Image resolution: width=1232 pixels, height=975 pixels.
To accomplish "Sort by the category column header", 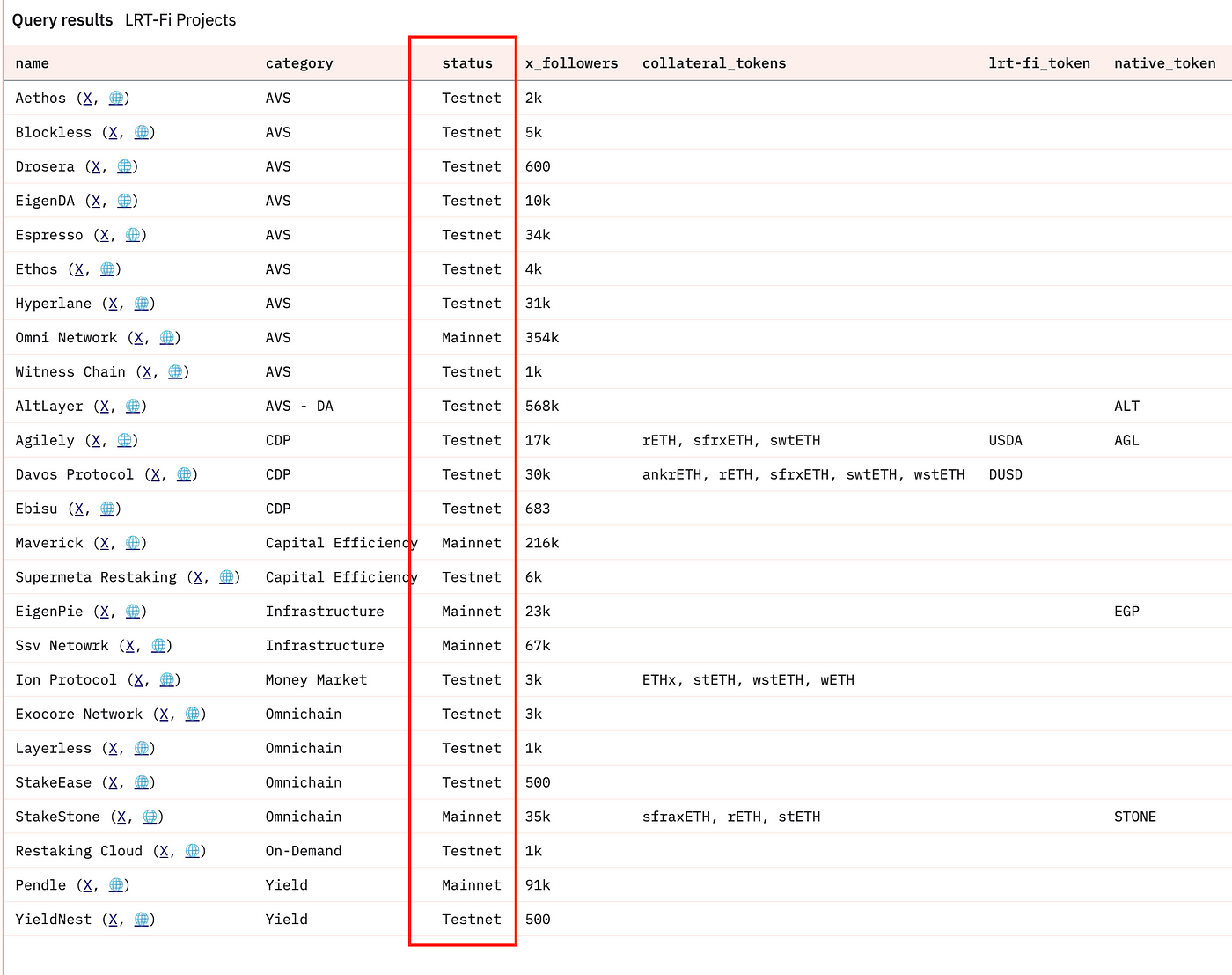I will pos(299,63).
